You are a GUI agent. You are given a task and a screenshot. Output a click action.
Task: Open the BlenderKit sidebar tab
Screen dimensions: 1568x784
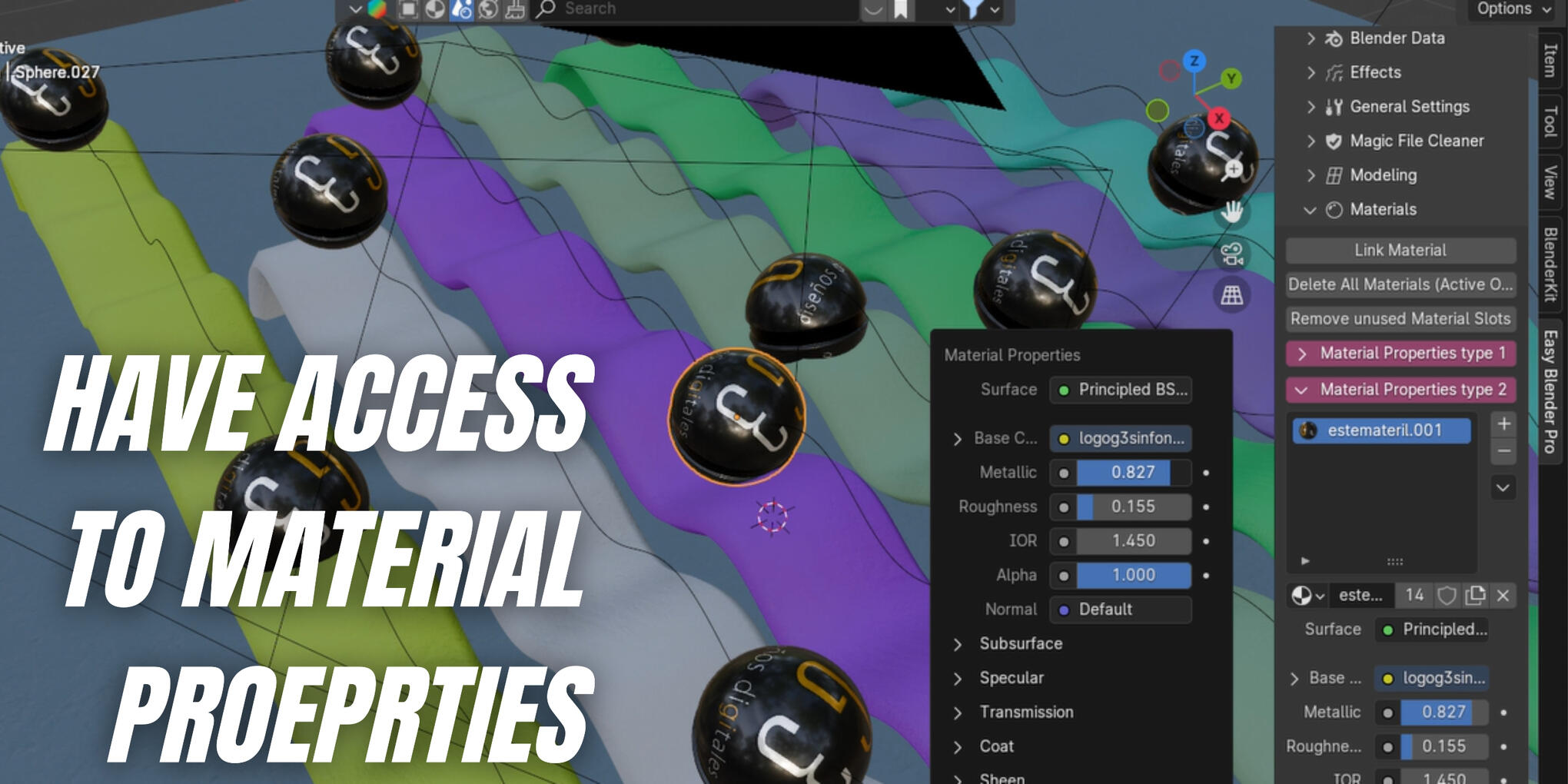(1550, 264)
